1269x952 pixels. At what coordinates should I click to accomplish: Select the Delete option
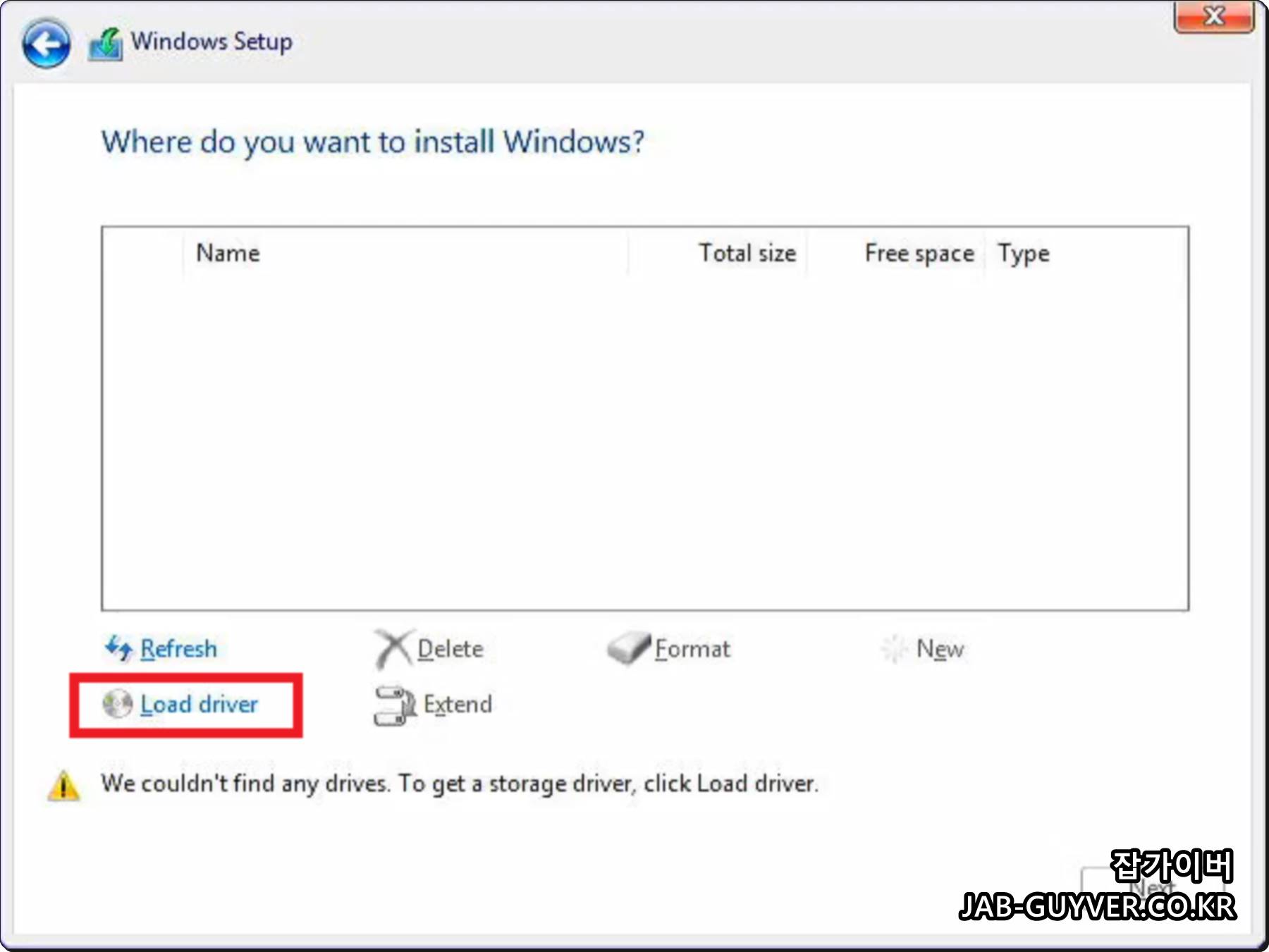[450, 649]
